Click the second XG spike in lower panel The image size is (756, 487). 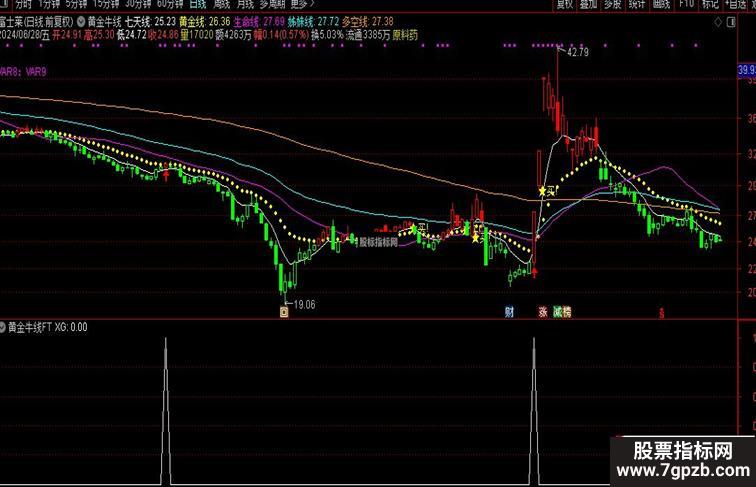tap(534, 411)
